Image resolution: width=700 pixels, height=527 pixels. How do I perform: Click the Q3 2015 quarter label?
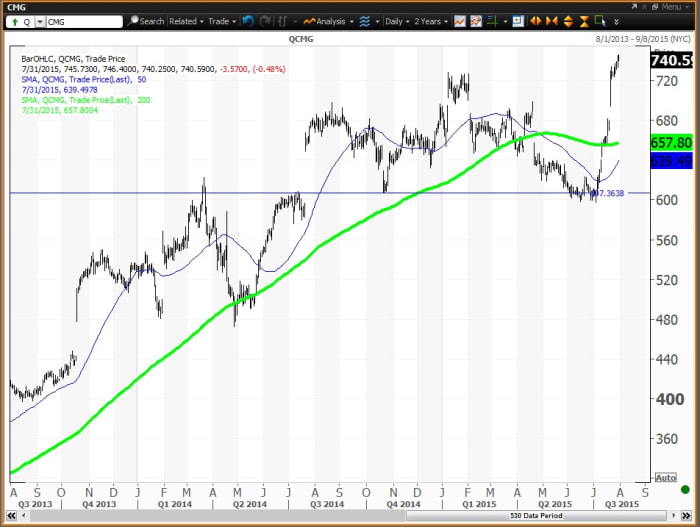(621, 504)
